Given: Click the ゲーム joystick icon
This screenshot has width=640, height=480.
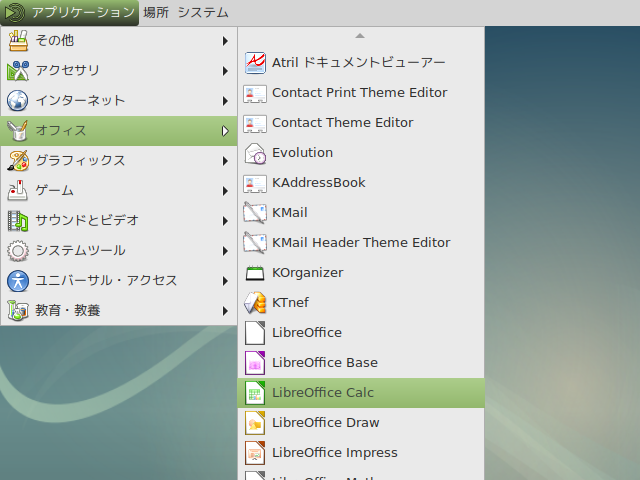Looking at the screenshot, I should (x=18, y=191).
